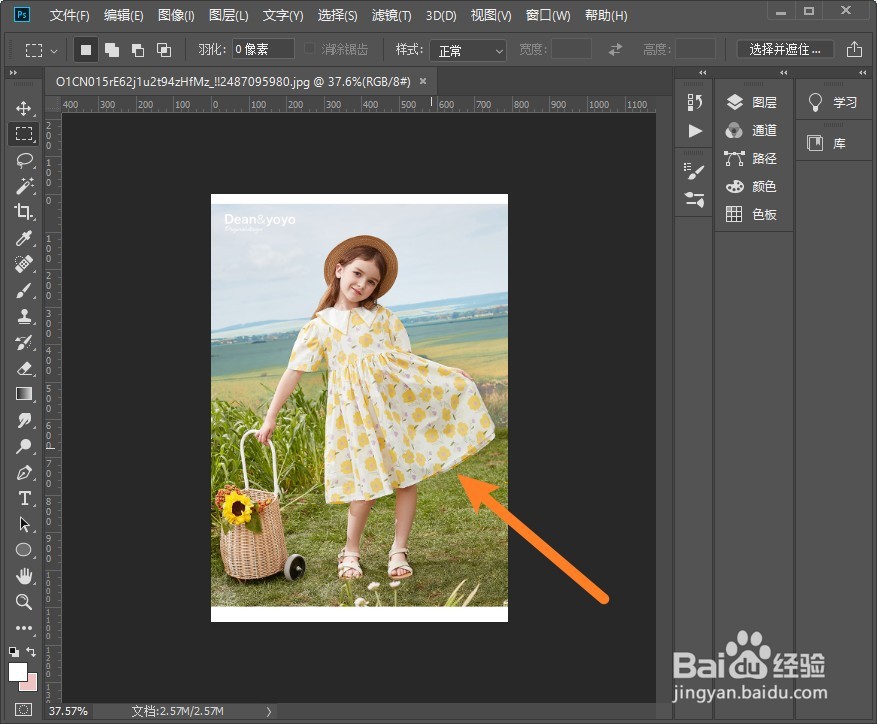This screenshot has height=724, width=877.
Task: Open the 滤镜(T) menu
Action: coord(391,16)
